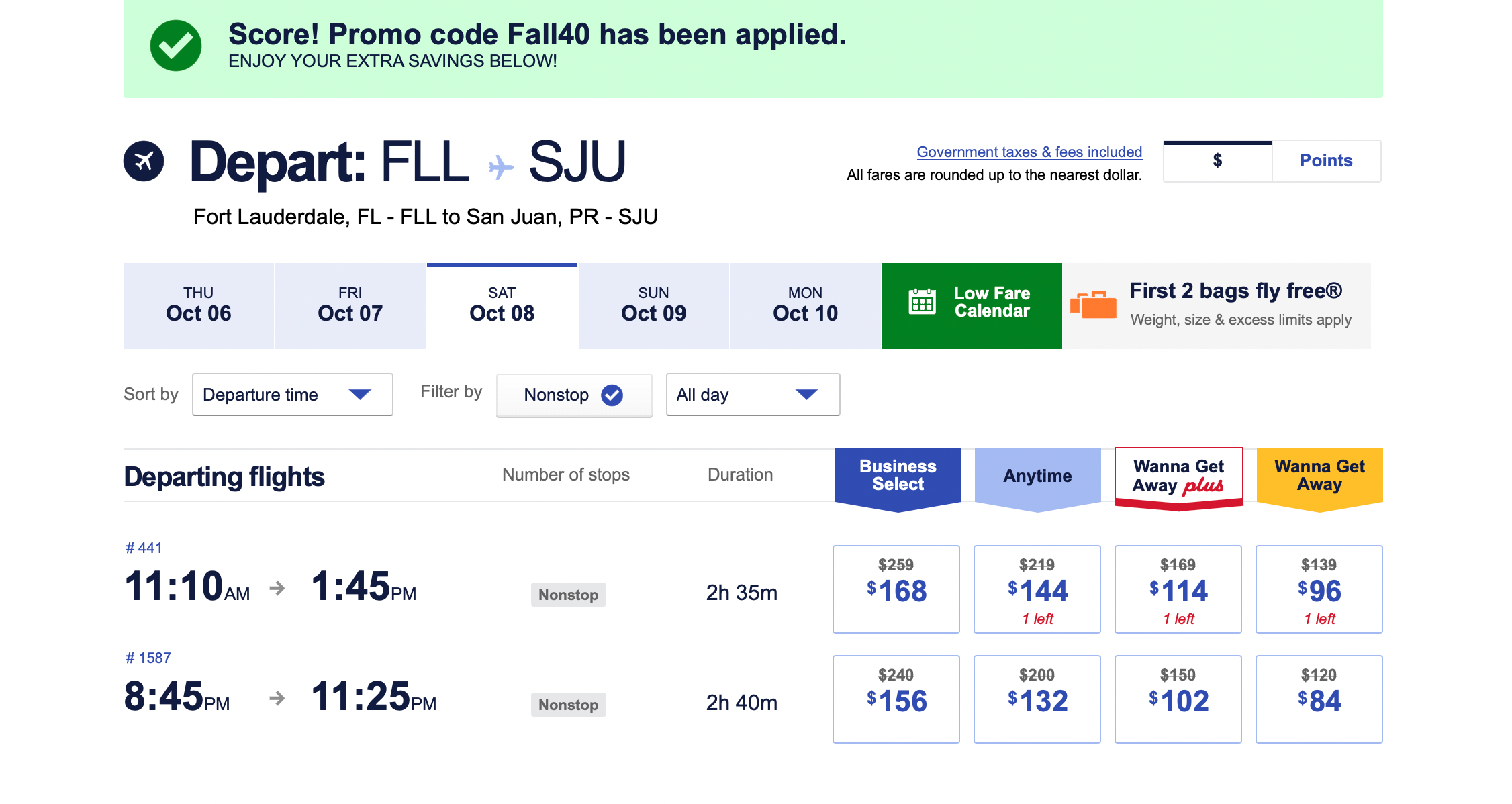Select the Business Select fare column header
Viewport: 1512px width, 804px height.
pyautogui.click(x=898, y=475)
